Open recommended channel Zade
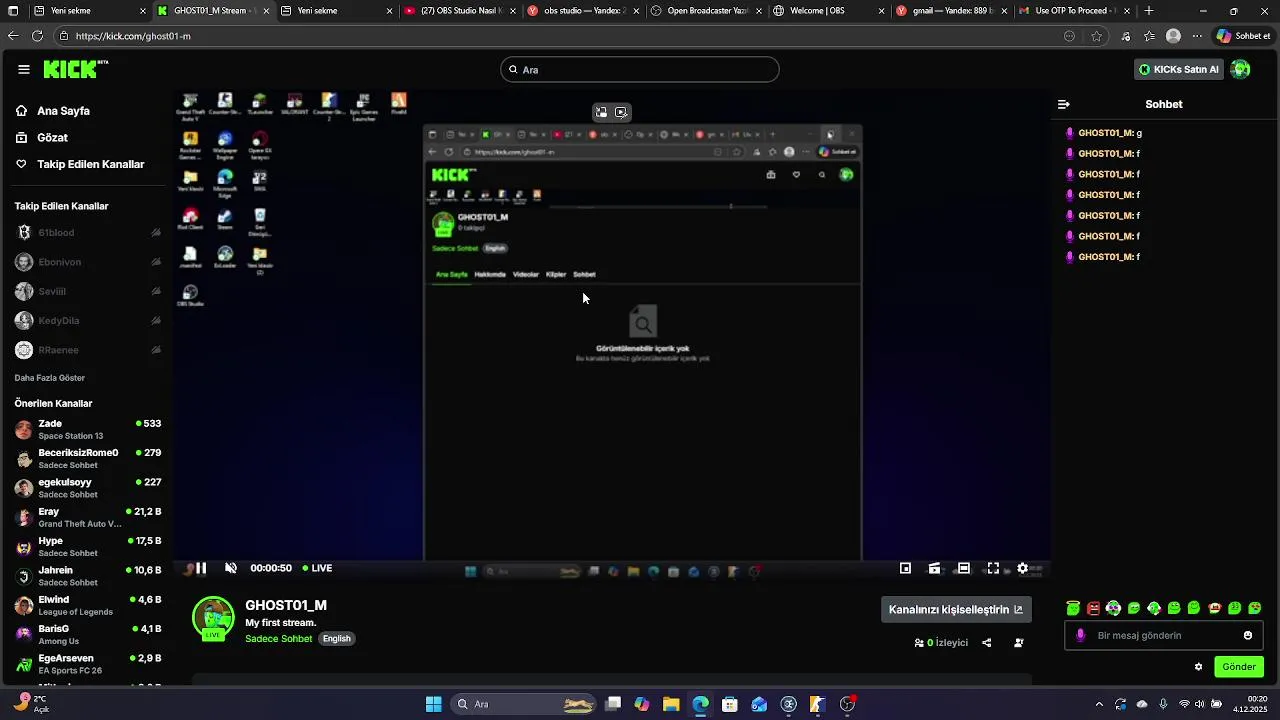Screen dimensions: 1280x720 click(x=88, y=430)
